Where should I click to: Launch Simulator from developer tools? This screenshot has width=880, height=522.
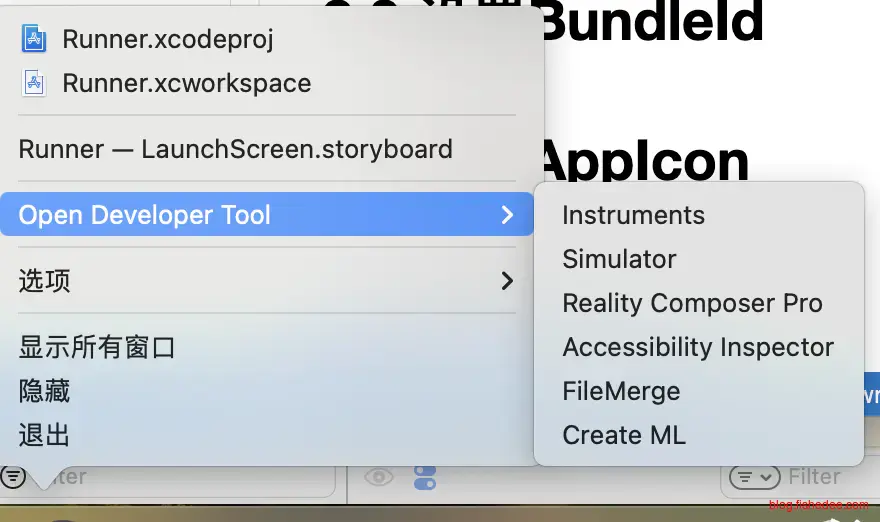(x=619, y=259)
